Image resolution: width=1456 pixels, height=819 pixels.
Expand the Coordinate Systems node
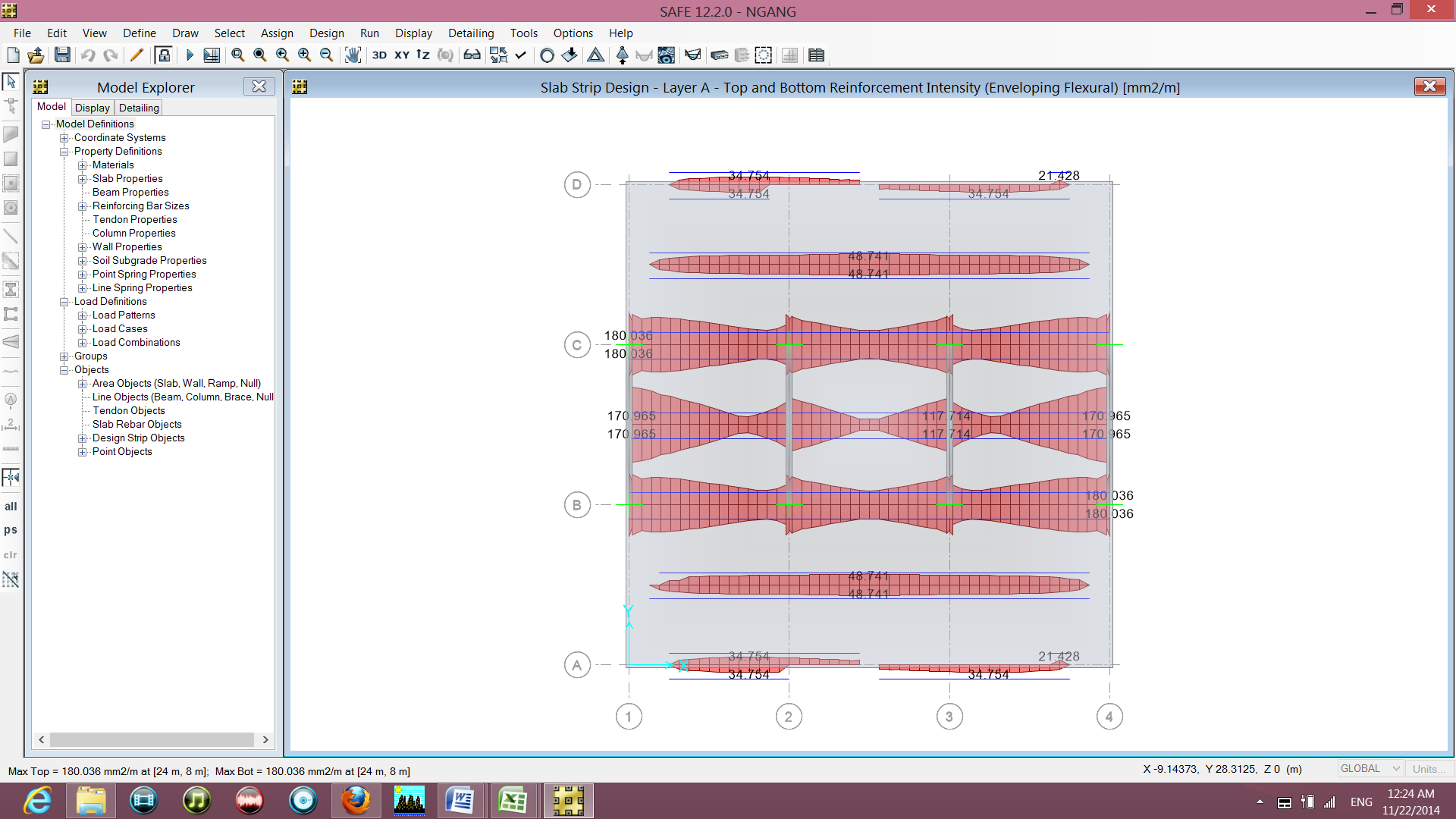coord(64,138)
